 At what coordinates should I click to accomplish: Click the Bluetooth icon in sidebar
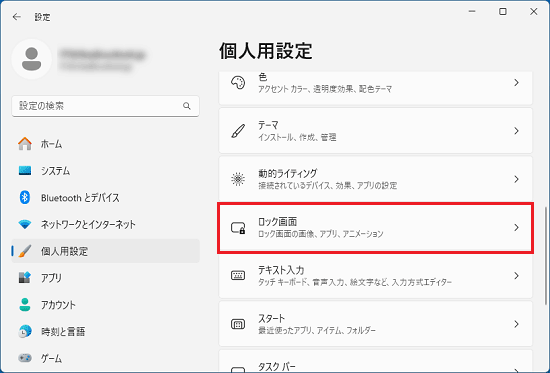[x=25, y=198]
